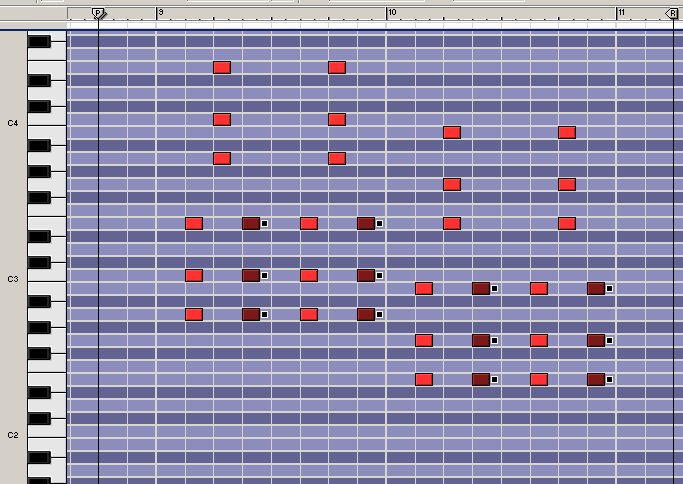The height and width of the screenshot is (484, 683).
Task: Click the right locator flag at ruler end
Action: click(672, 13)
